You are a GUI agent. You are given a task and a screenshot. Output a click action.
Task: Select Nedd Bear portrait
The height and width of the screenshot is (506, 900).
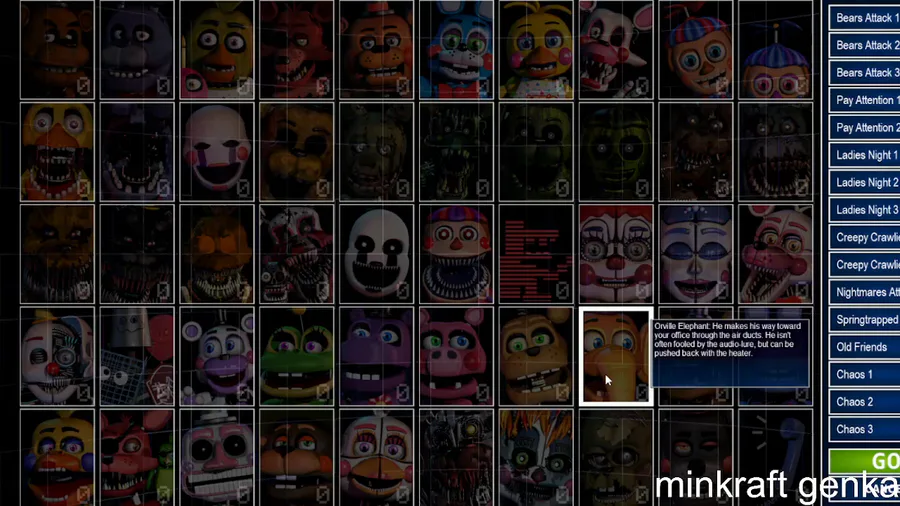(536, 356)
